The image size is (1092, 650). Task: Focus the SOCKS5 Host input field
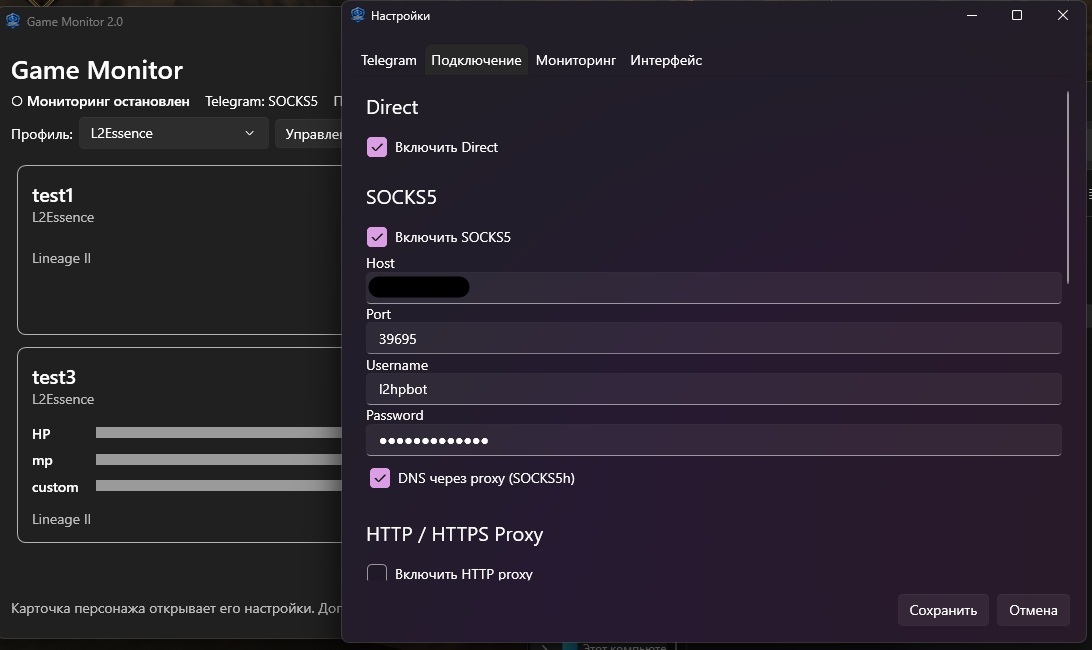pos(714,287)
